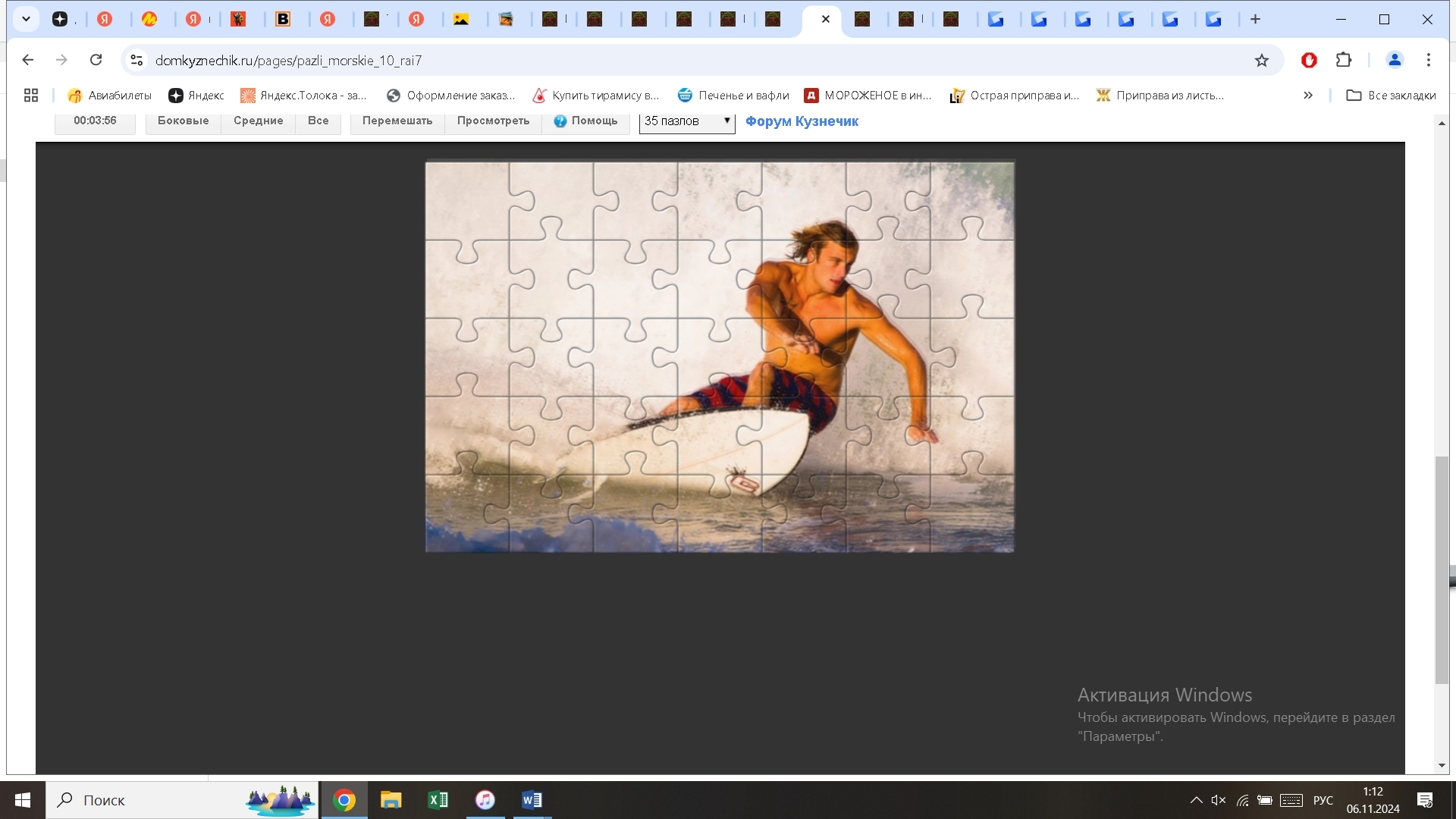Switch РУС input language
The width and height of the screenshot is (1456, 819).
[x=1323, y=800]
